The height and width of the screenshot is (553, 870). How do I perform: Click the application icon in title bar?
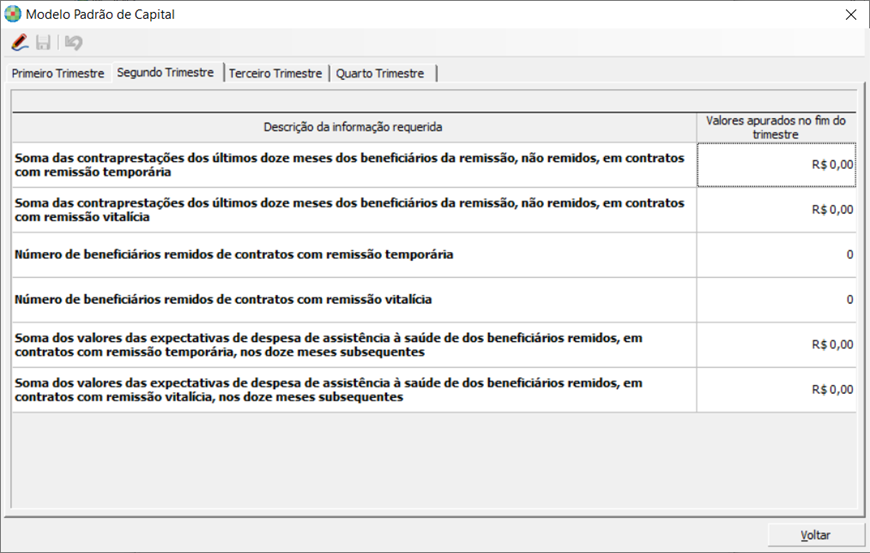(x=12, y=14)
